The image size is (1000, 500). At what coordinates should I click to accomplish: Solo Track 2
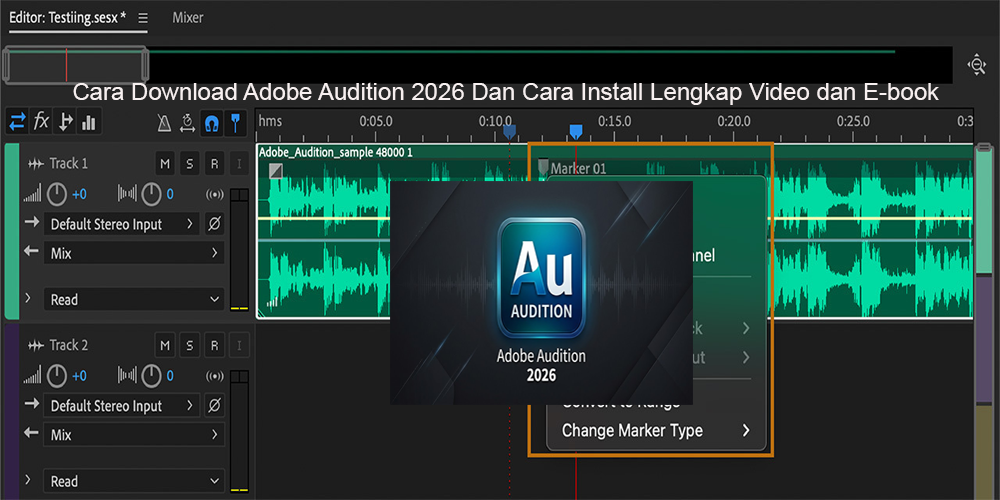tap(189, 346)
